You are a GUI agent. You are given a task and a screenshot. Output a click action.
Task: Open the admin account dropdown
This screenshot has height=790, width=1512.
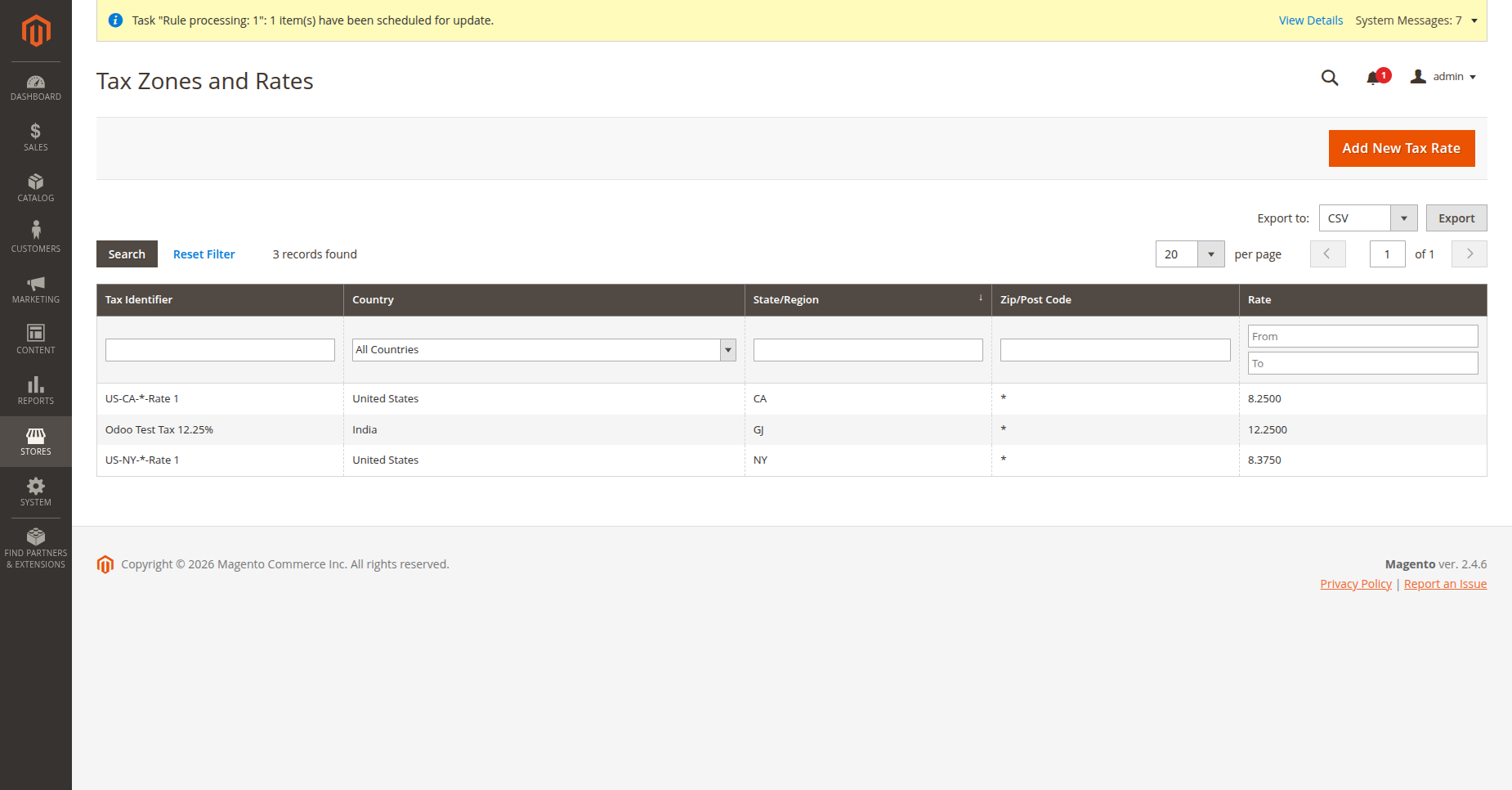click(1443, 77)
